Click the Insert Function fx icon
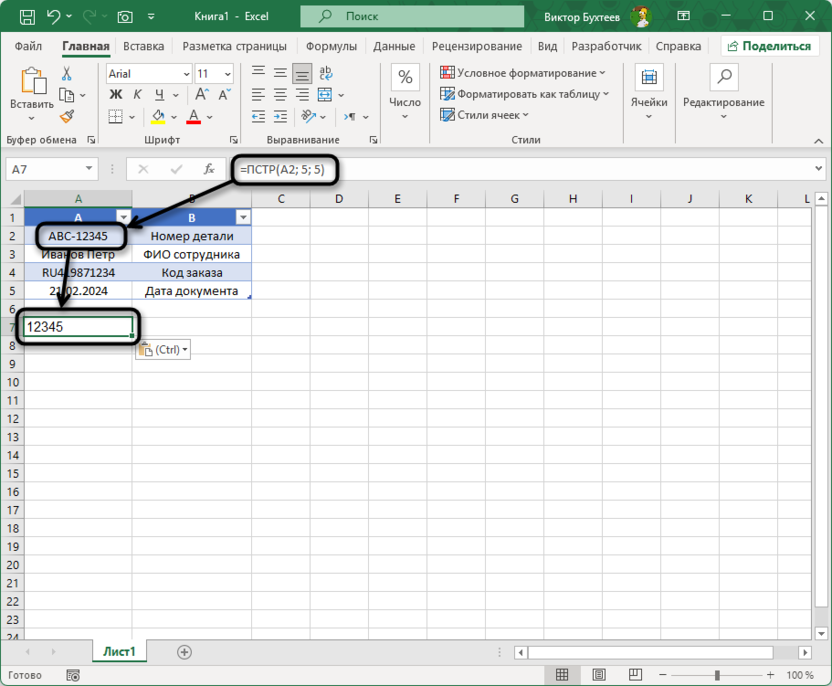Image resolution: width=832 pixels, height=686 pixels. 209,170
